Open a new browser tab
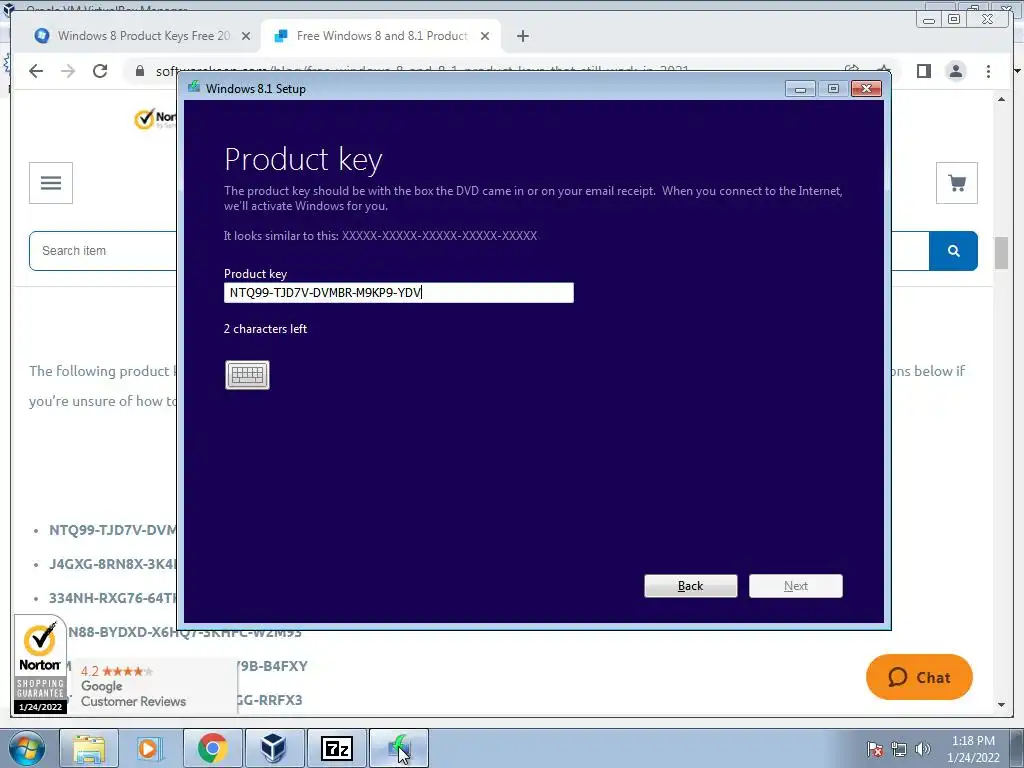Screen dimensions: 1024x768 click(x=522, y=36)
